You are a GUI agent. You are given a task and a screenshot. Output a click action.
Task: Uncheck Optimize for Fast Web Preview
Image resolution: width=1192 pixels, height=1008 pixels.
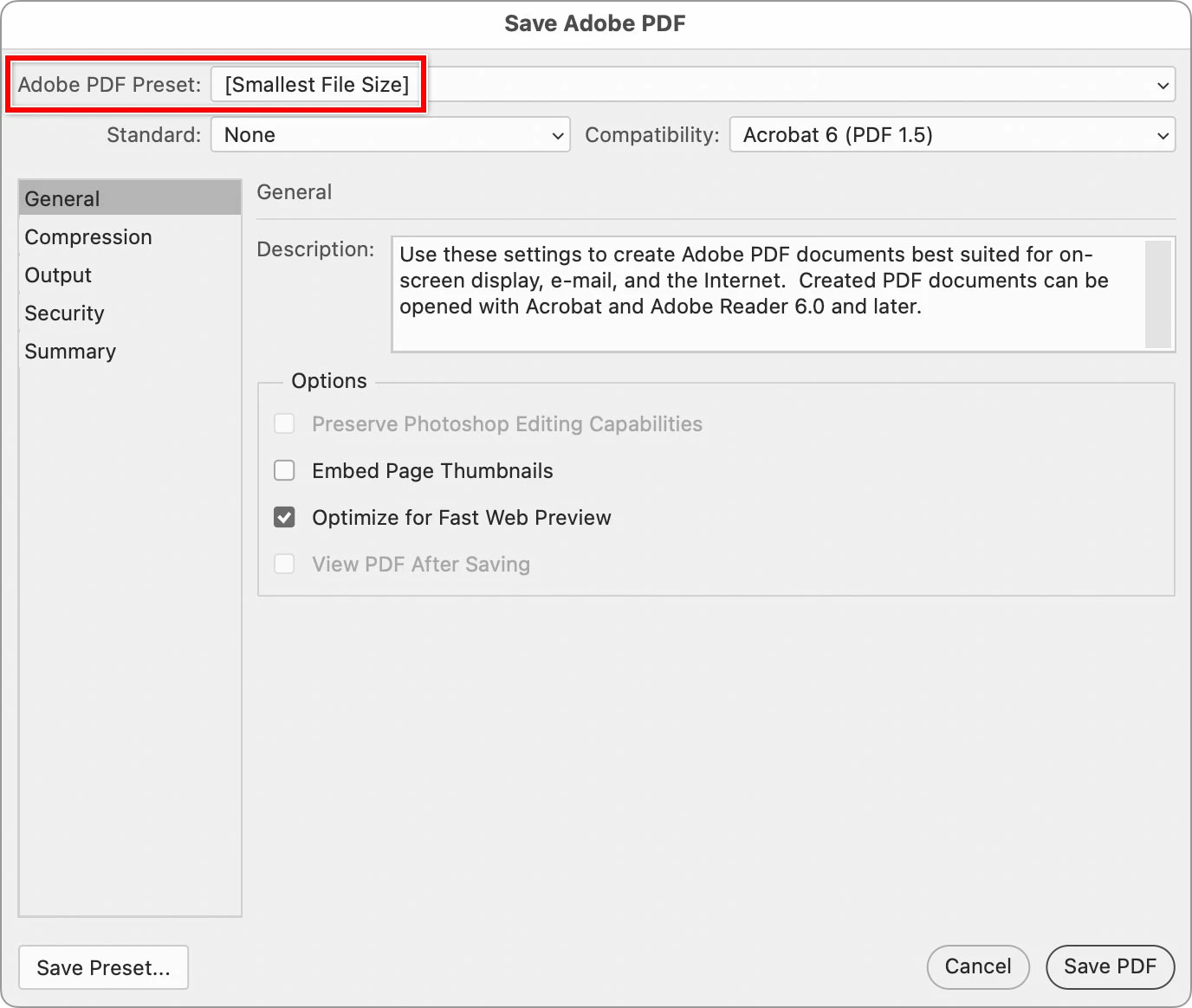(284, 517)
